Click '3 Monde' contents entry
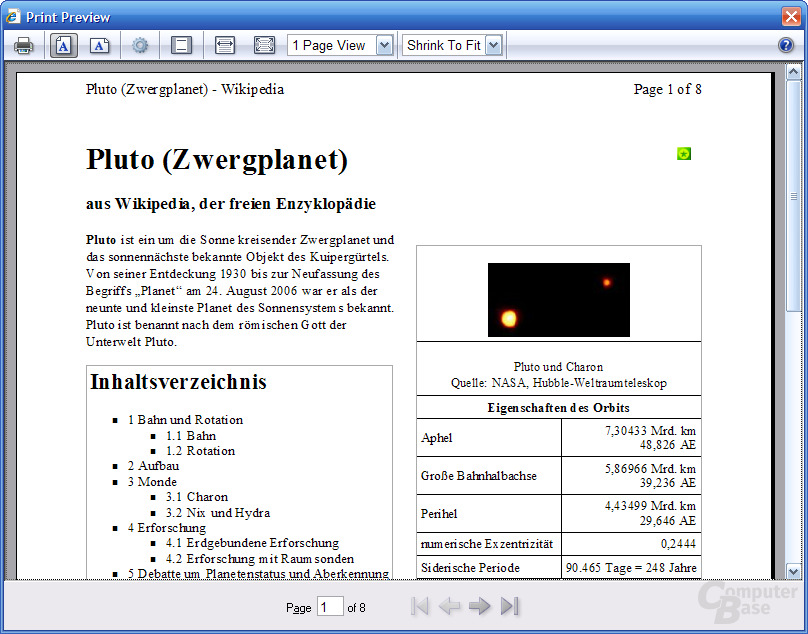 point(153,481)
